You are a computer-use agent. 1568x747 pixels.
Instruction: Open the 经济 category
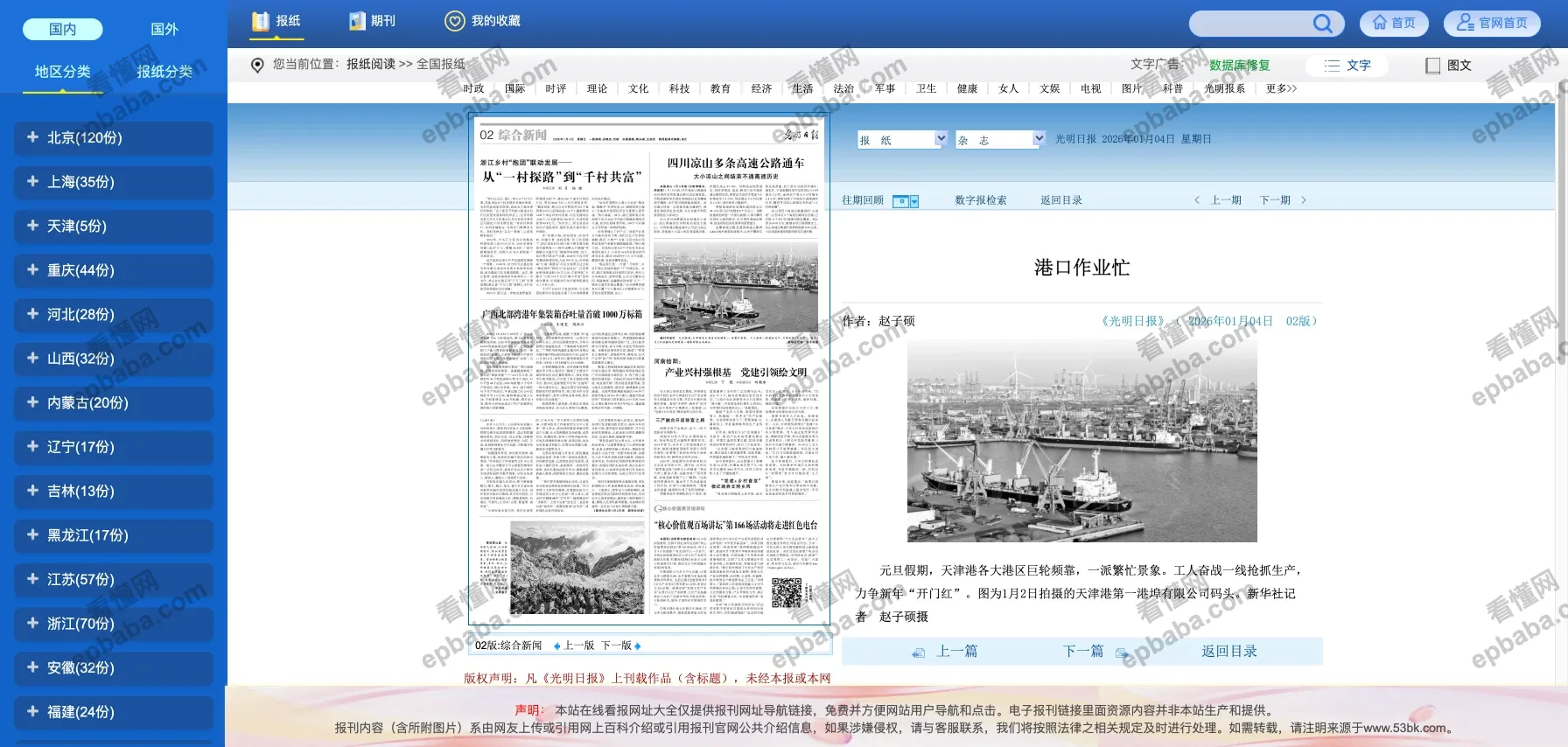click(762, 88)
